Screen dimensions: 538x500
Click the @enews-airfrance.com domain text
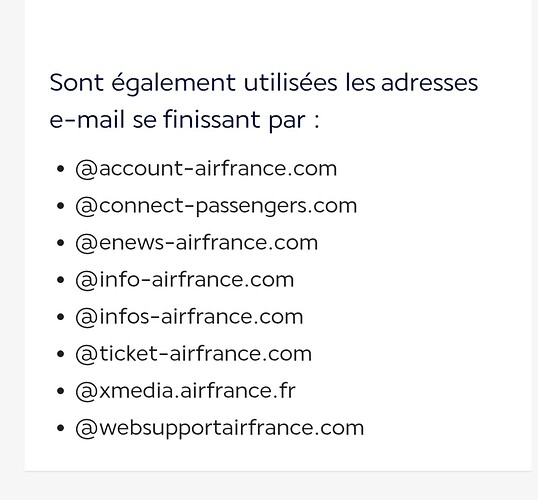(197, 243)
